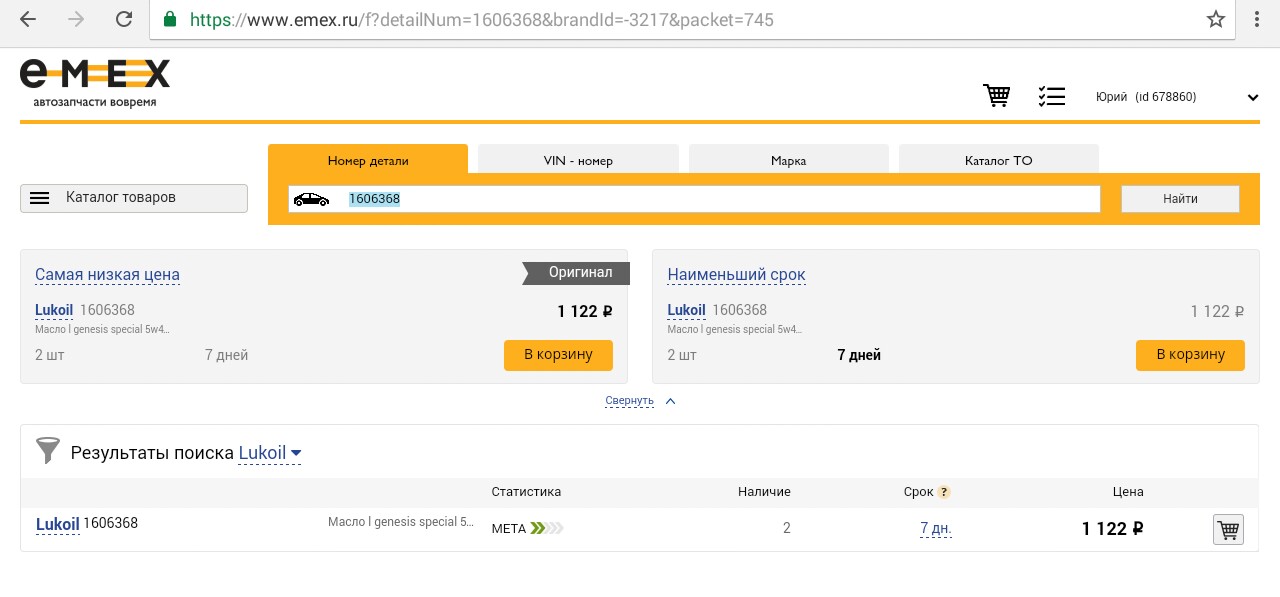Click the Результаты поиска heading

tap(152, 453)
